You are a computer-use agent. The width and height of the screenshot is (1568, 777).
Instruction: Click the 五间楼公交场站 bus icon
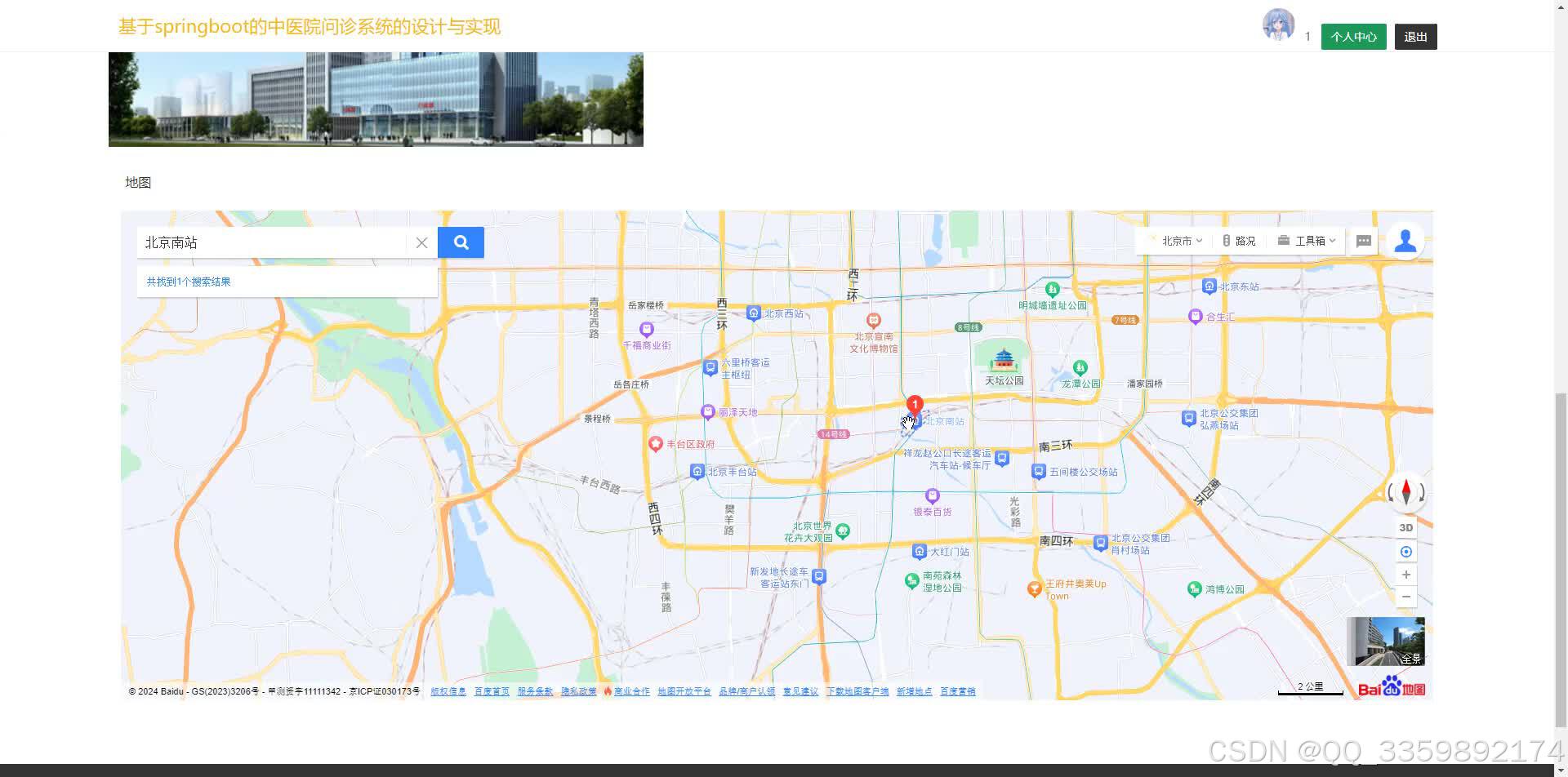1039,472
